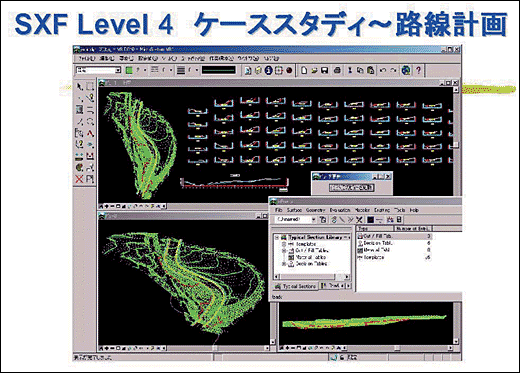Select Cut / Fill Tab. list row
520x373 pixels.
coord(394,236)
